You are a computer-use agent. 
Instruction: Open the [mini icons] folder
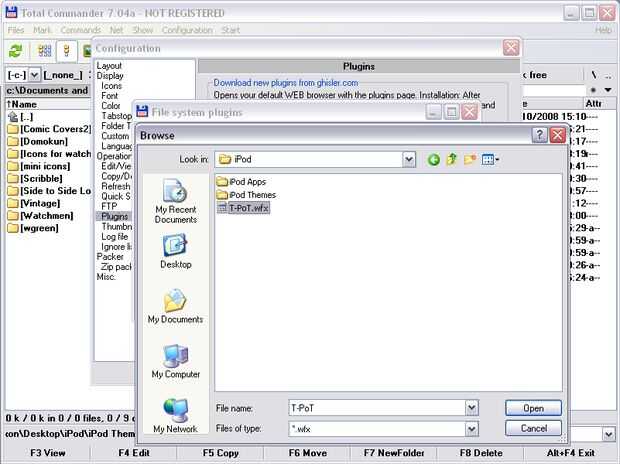coord(39,166)
